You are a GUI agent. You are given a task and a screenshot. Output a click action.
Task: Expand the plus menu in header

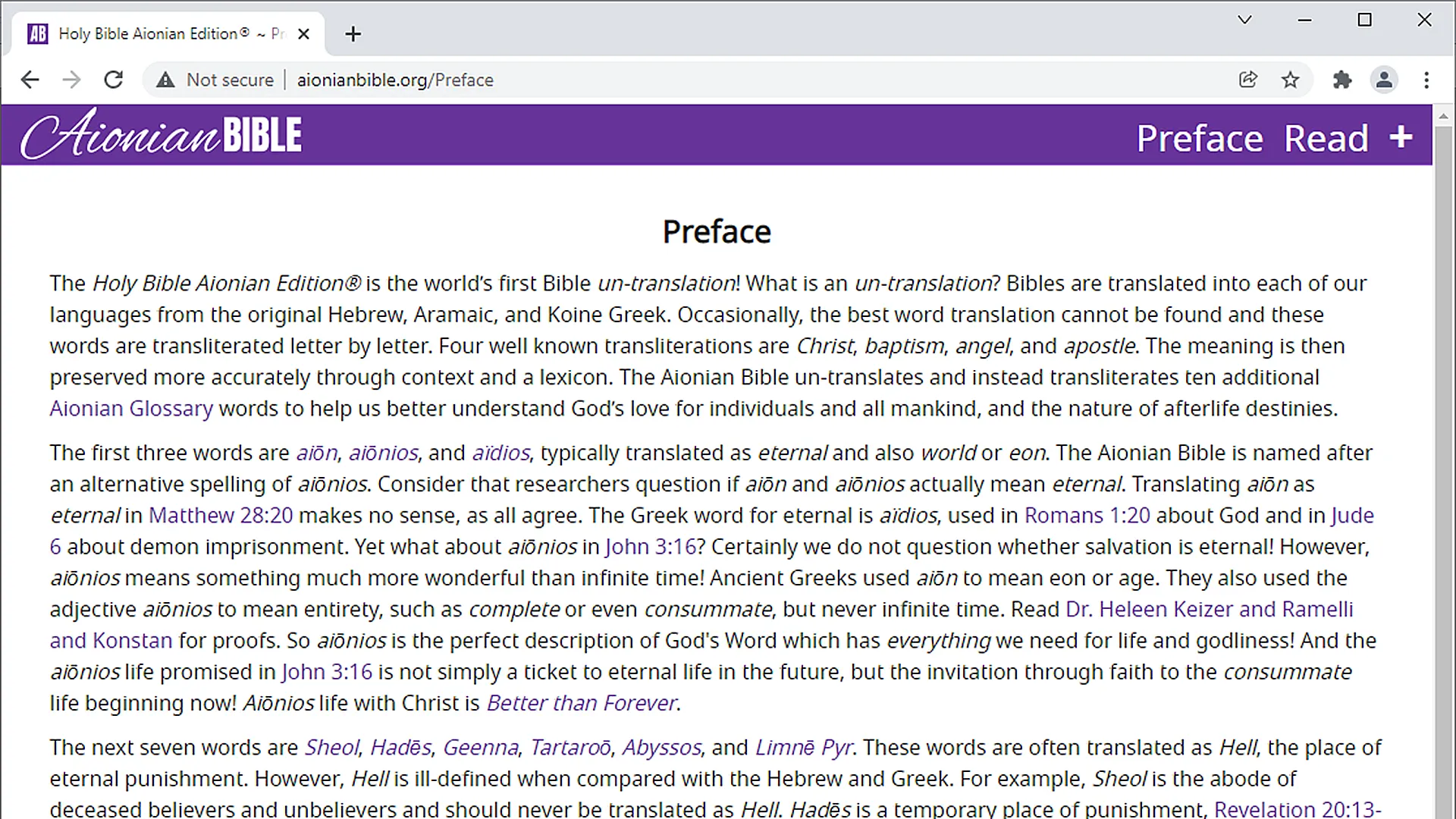(1401, 137)
